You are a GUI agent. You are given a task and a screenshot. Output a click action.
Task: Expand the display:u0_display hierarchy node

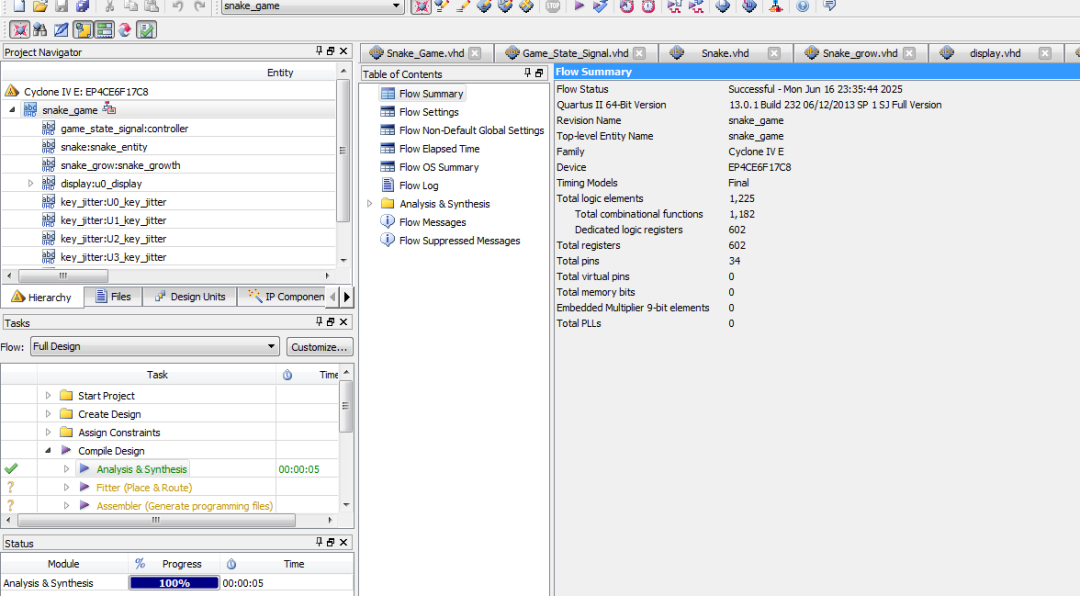31,183
